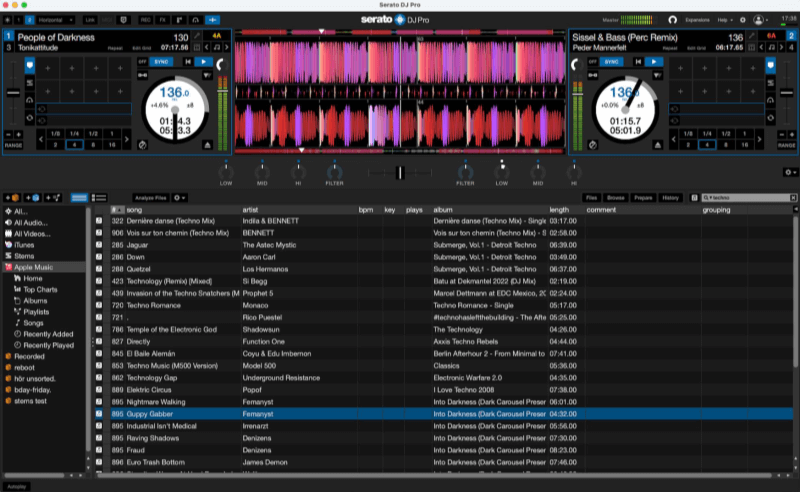Open the mixer settings gear dropdown at right

[x=790, y=172]
